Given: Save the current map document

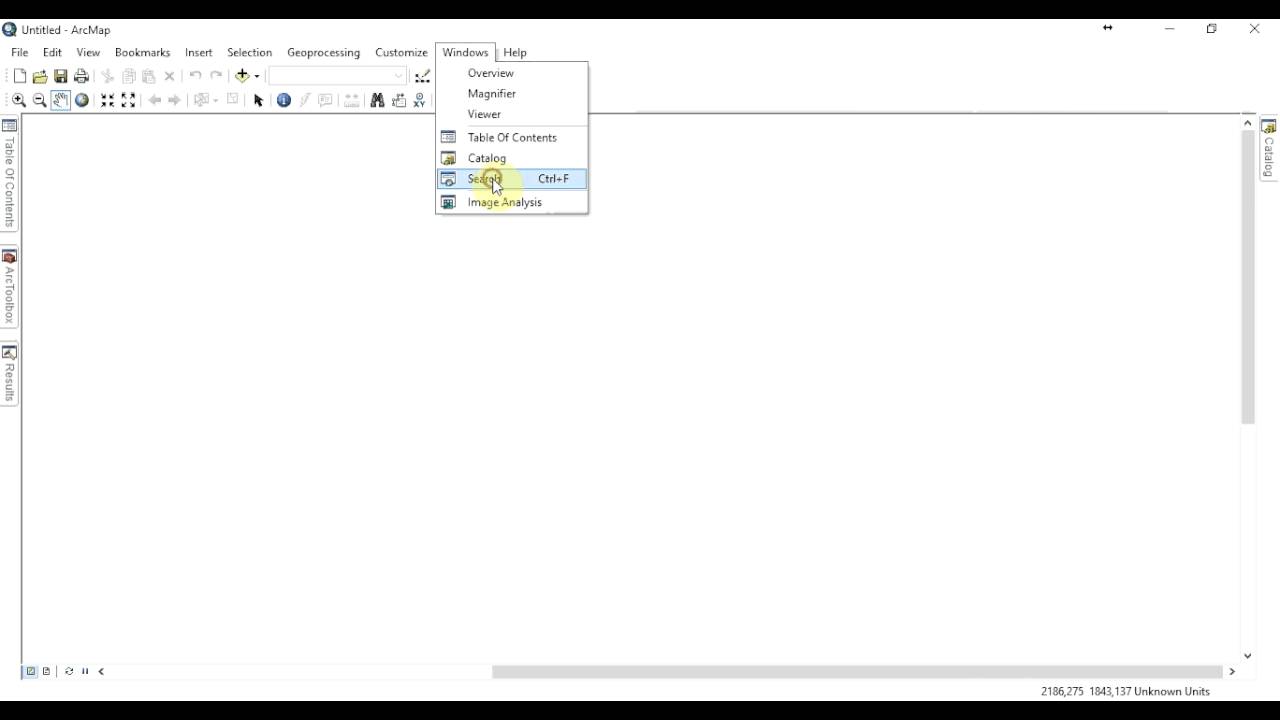Looking at the screenshot, I should coord(61,76).
